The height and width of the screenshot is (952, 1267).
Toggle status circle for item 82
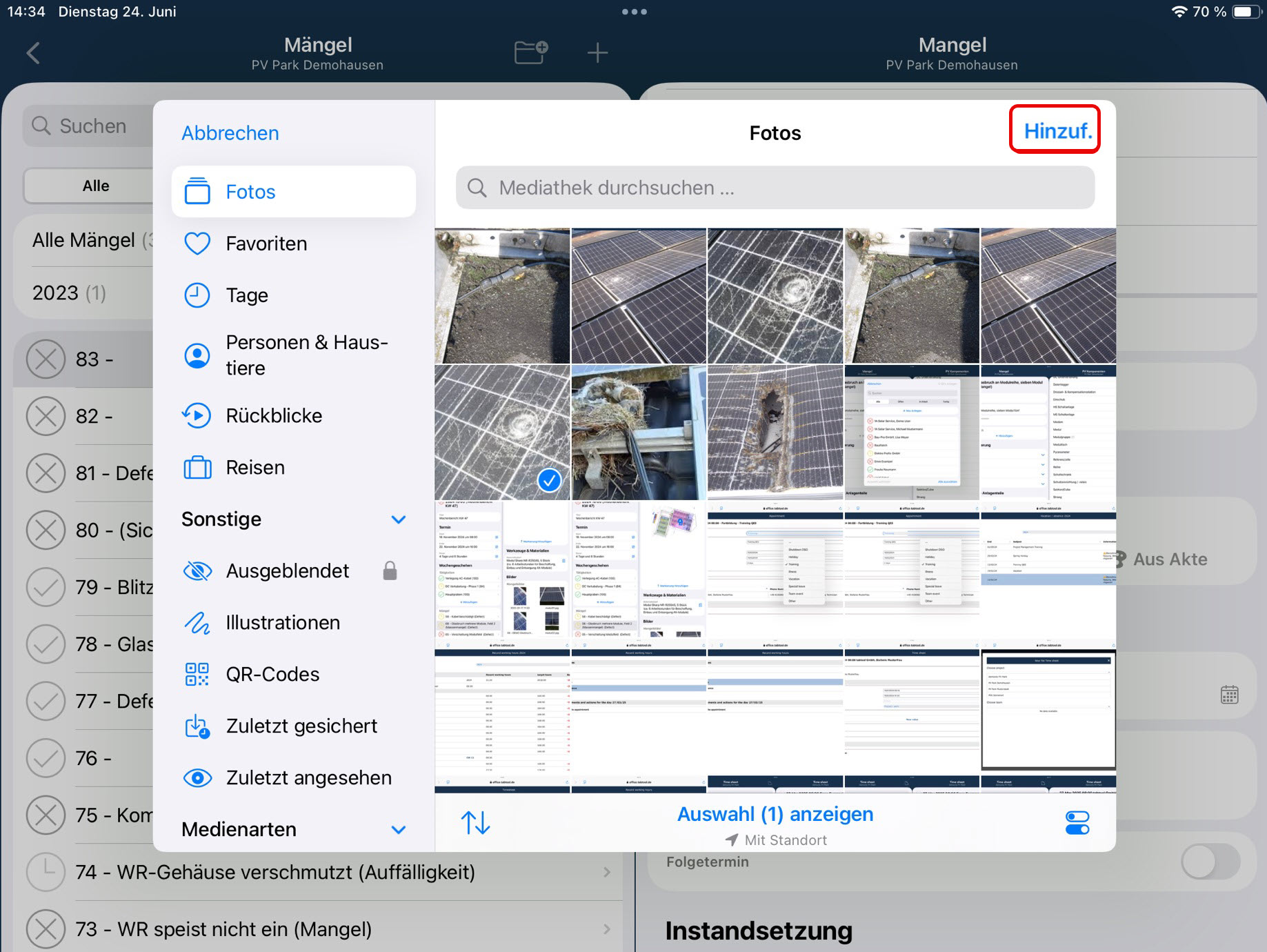[x=46, y=416]
